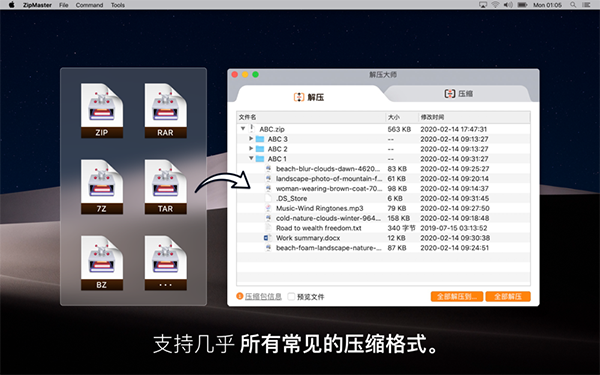Expand the ABC 2 folder
The height and width of the screenshot is (375, 600).
[x=251, y=148]
